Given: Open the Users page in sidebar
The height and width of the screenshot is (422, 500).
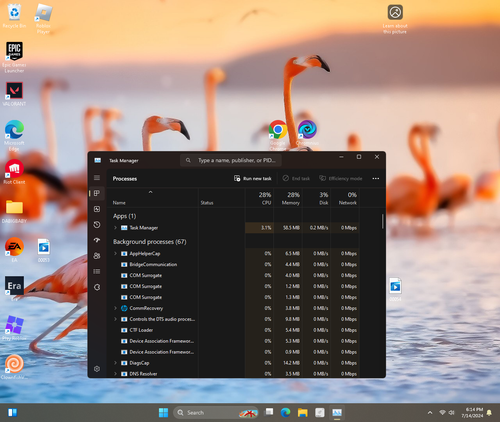Looking at the screenshot, I should (x=97, y=256).
